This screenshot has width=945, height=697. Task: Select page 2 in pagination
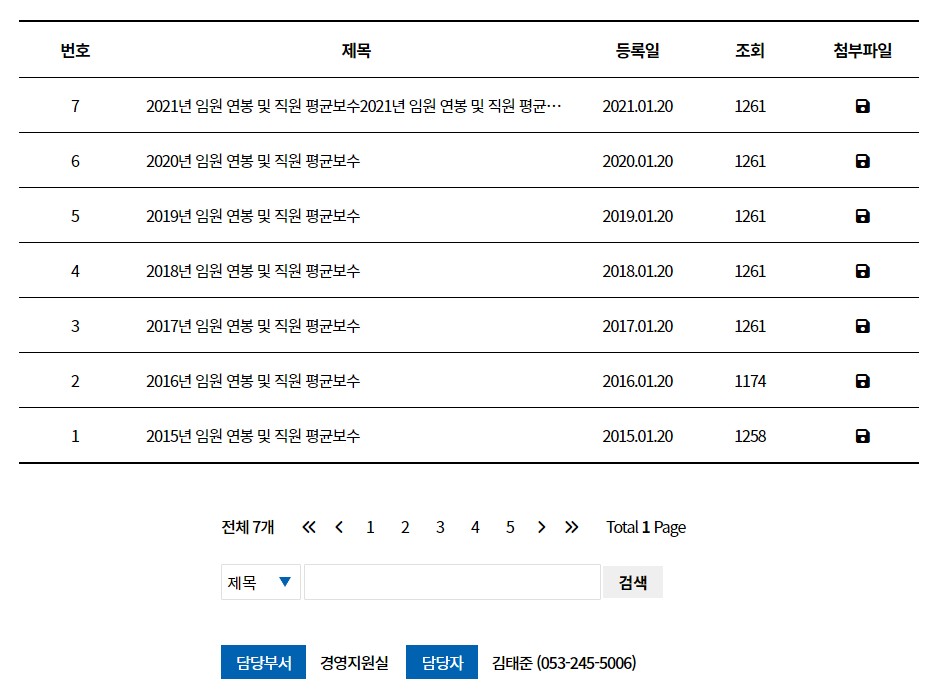[405, 527]
